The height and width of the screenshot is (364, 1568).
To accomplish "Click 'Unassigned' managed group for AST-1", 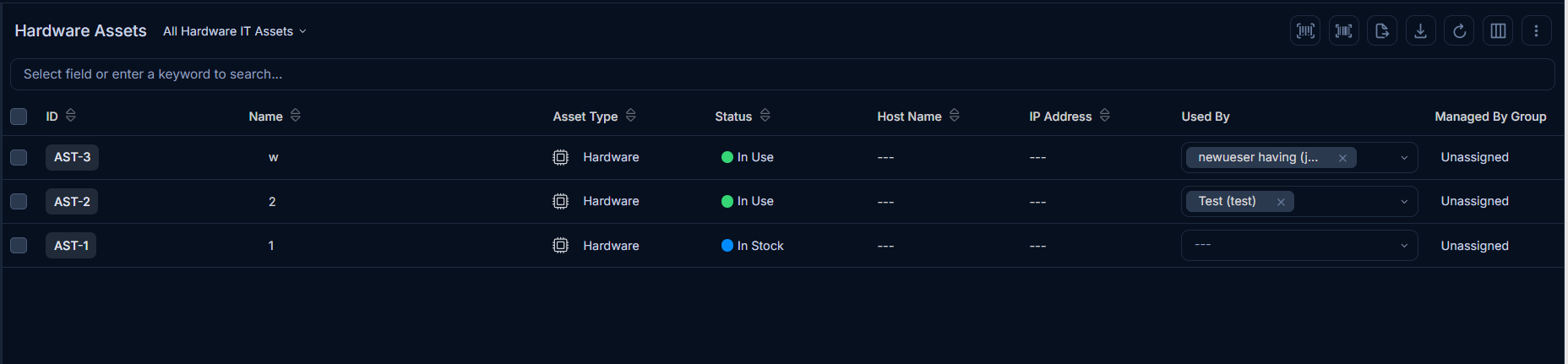I will click(1474, 246).
